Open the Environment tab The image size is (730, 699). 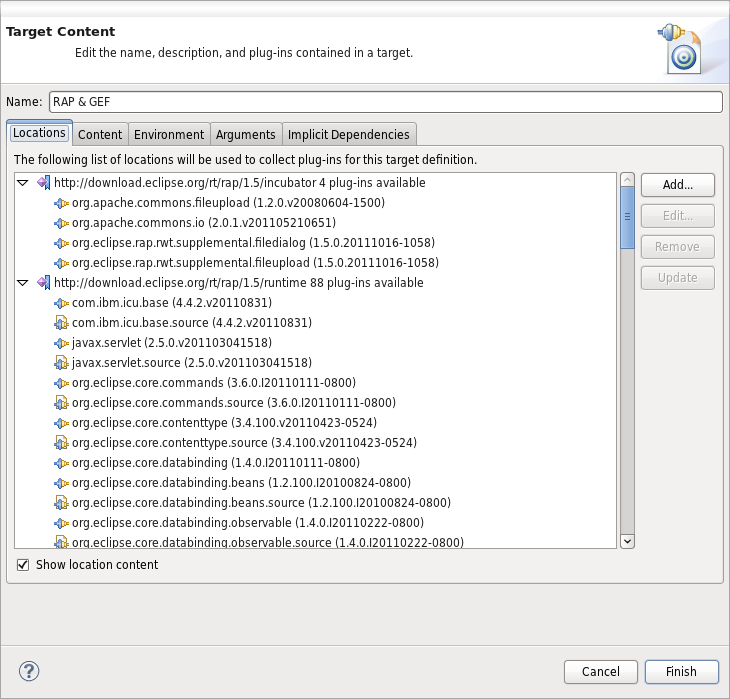[x=169, y=135]
